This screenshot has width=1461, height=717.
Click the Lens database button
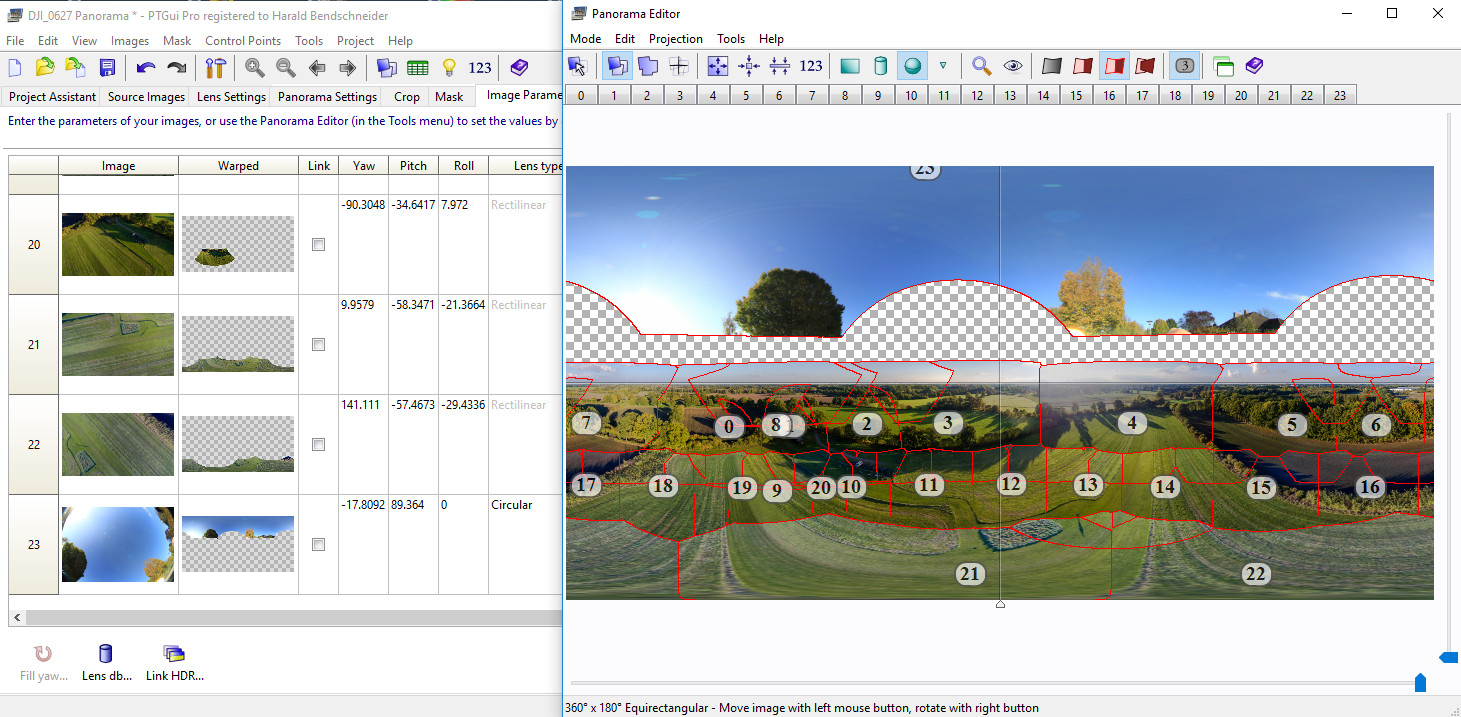[106, 663]
